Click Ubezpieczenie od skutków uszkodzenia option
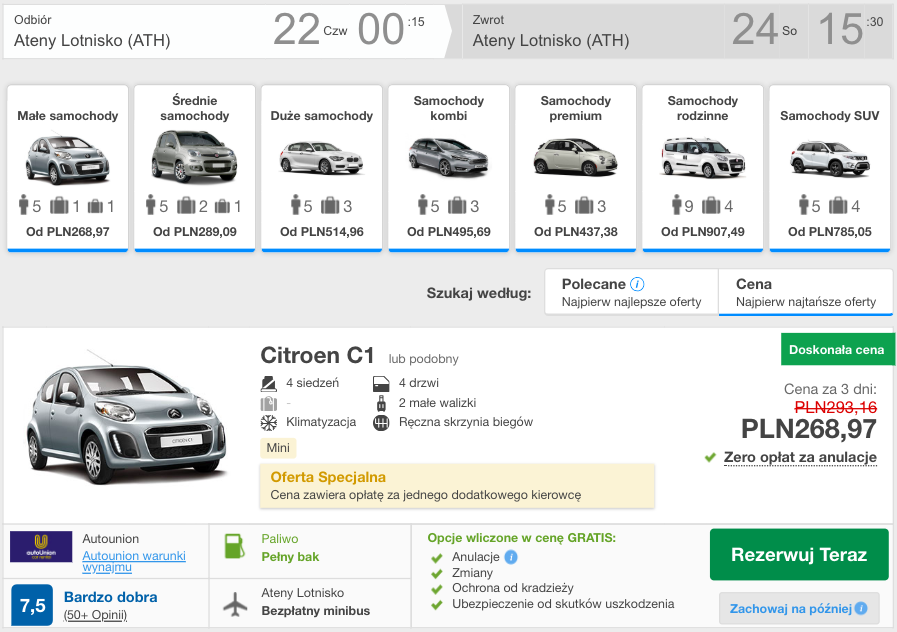The image size is (897, 632). coord(563,604)
